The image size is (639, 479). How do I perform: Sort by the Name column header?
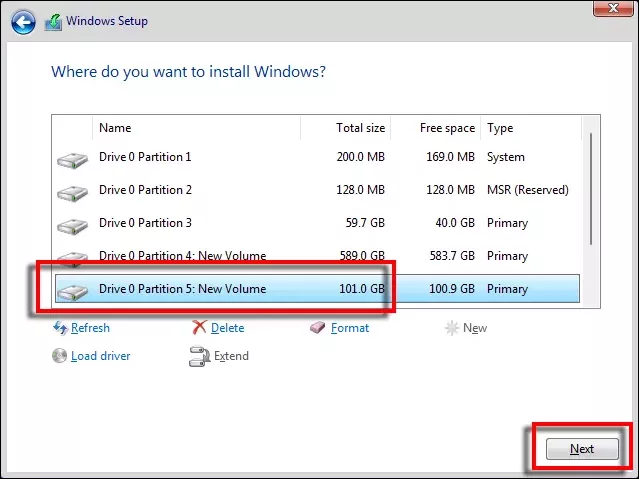tap(196, 128)
